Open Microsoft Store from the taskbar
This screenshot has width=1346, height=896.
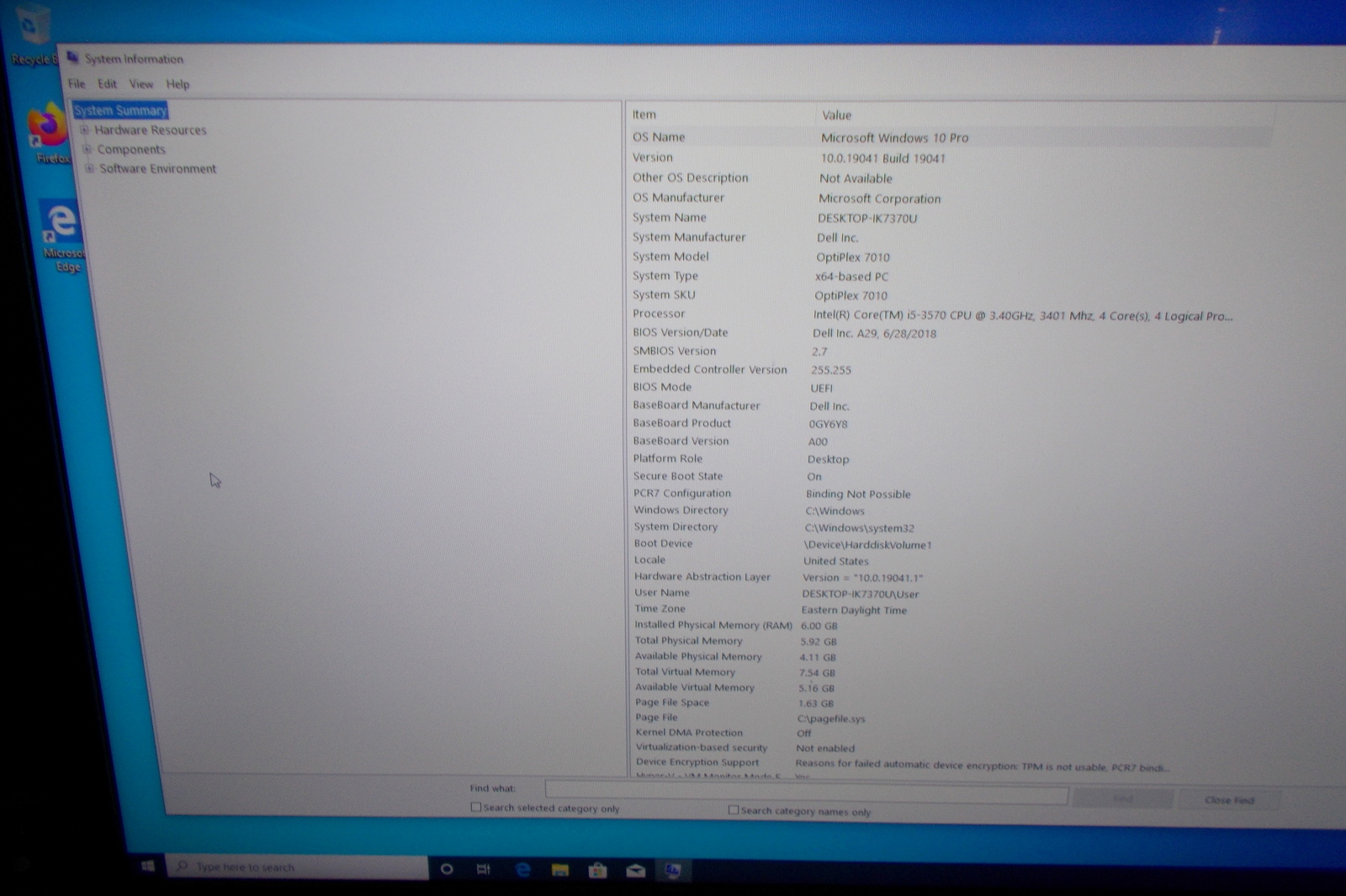pos(598,871)
